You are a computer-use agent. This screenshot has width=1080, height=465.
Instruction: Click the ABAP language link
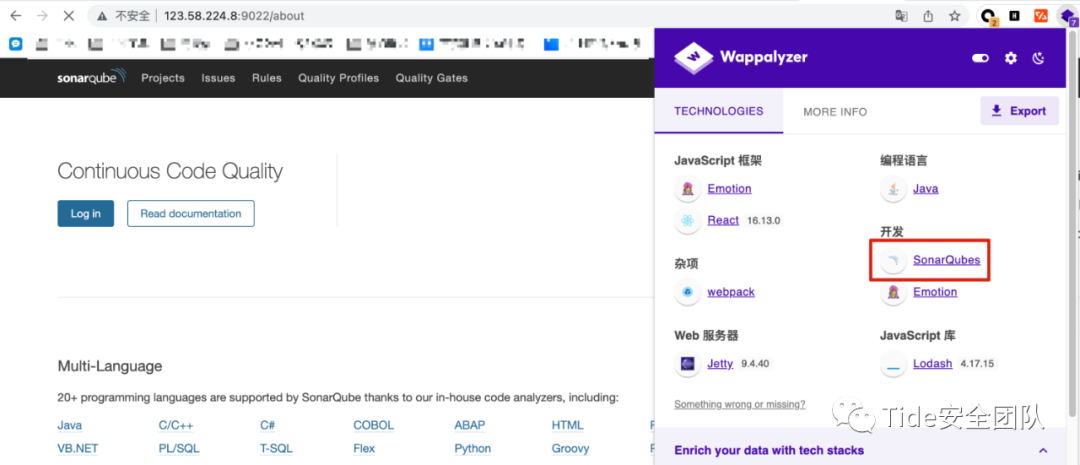tap(470, 426)
